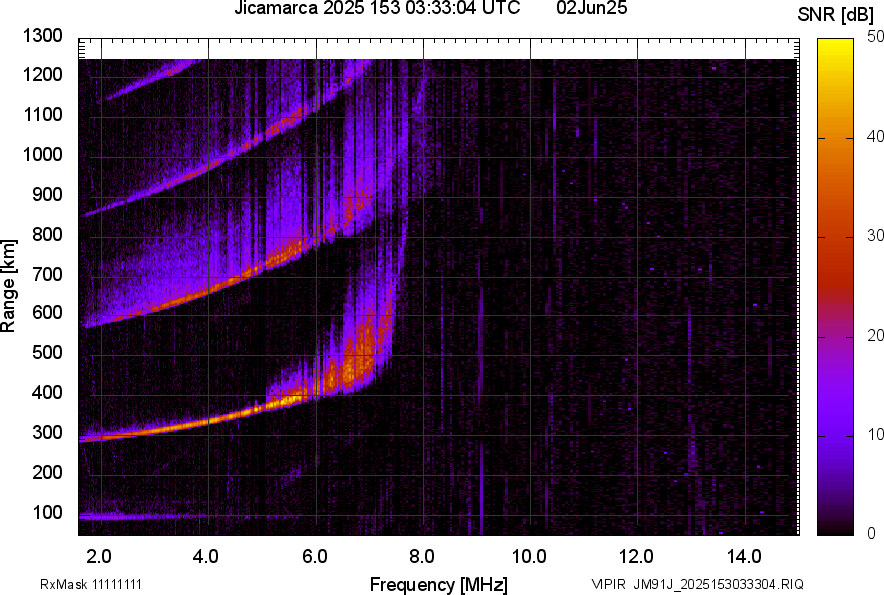The image size is (884, 595).
Task: Click the colorbar tick label 40
Action: 875,136
